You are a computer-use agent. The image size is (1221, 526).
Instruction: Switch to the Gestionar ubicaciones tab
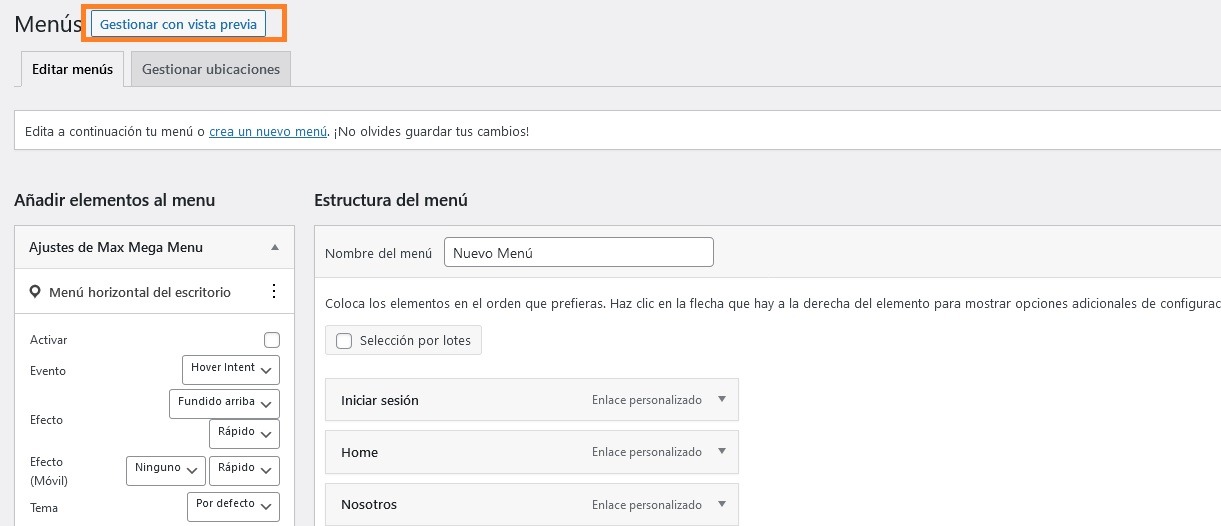211,70
